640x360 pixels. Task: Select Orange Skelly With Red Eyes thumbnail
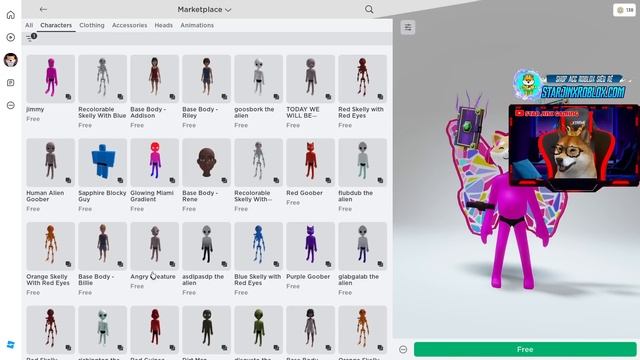pos(51,246)
